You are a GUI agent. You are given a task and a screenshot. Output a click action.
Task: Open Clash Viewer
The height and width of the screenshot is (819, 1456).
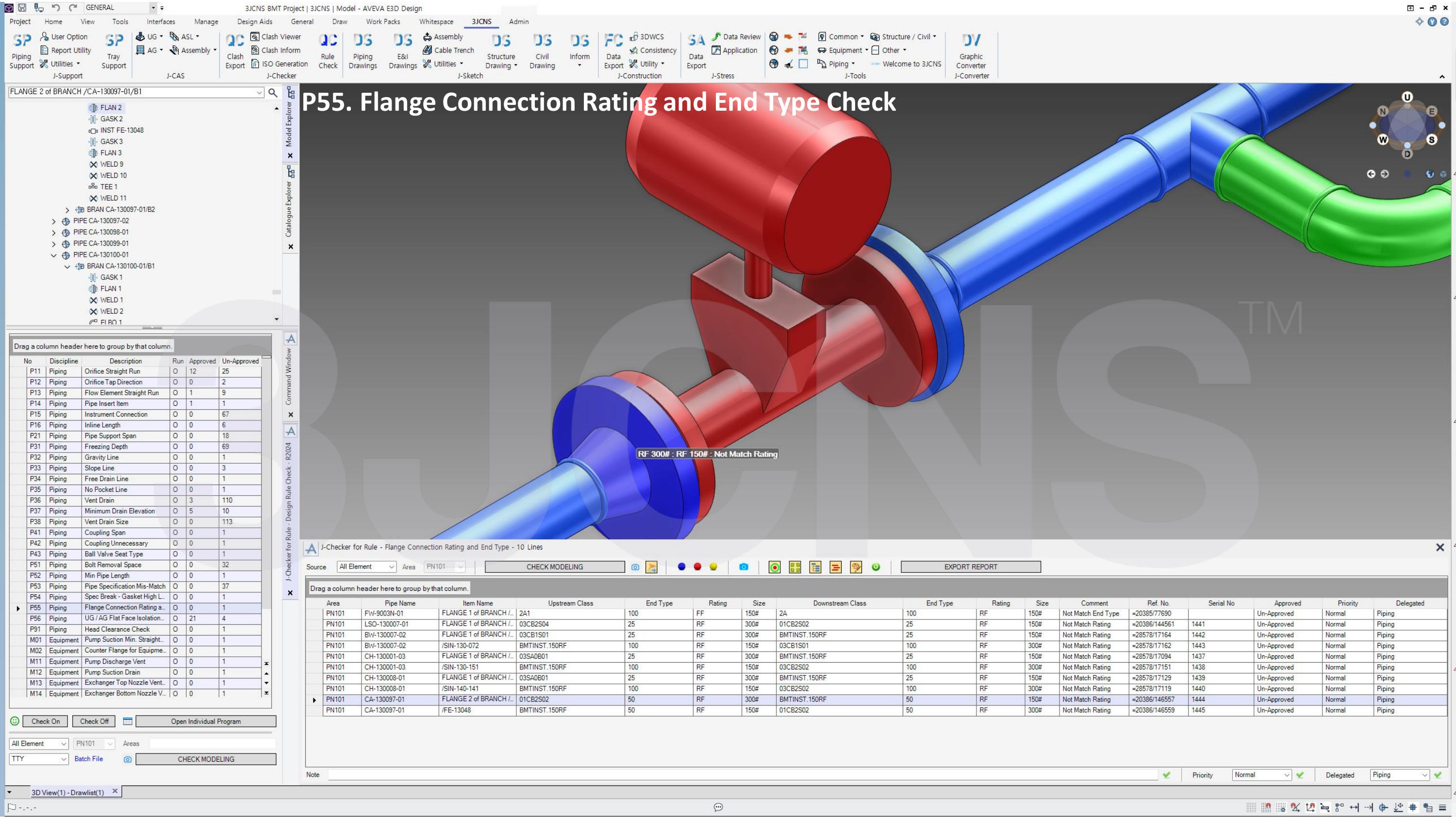pos(276,37)
